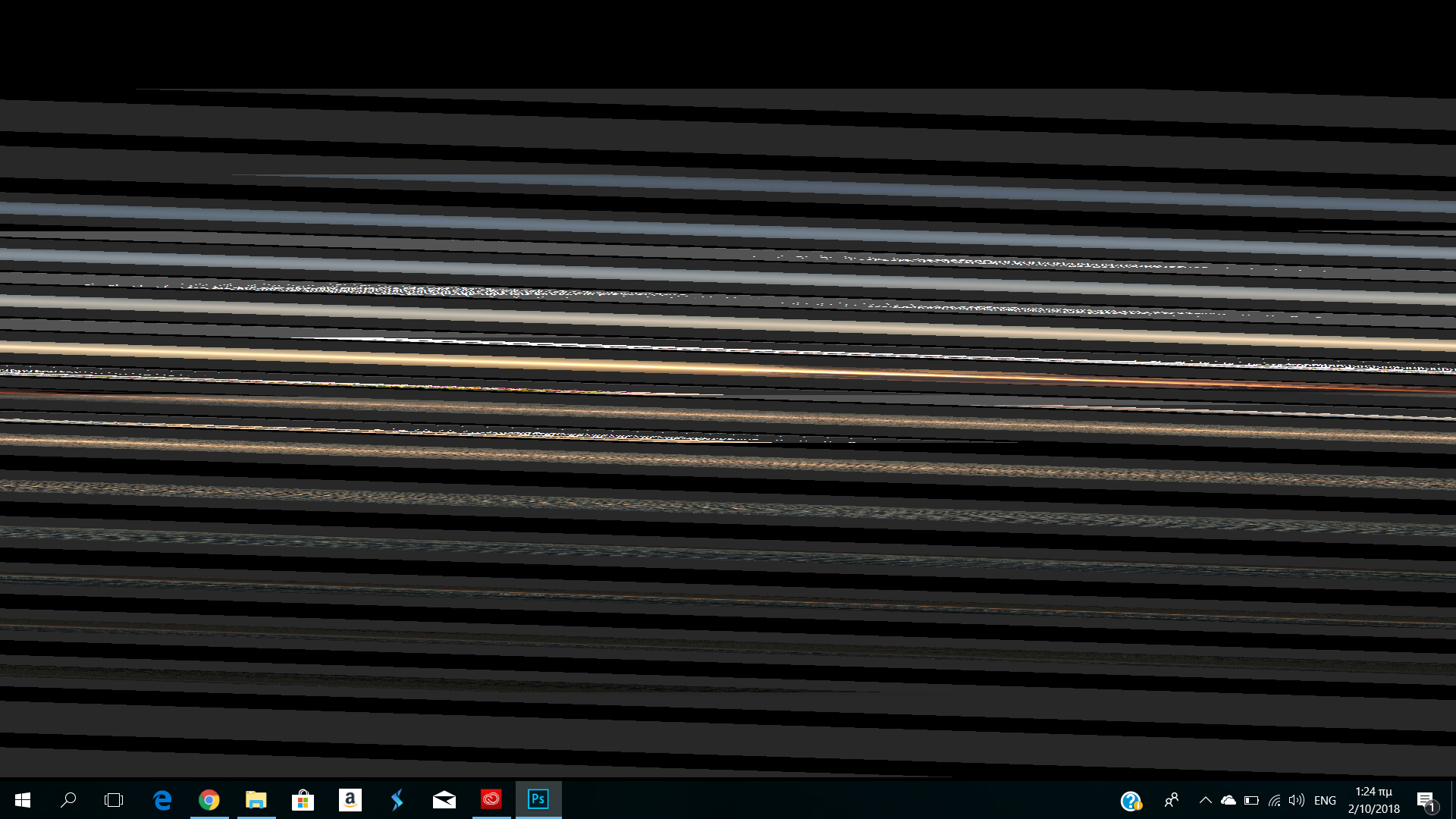This screenshot has width=1456, height=819.
Task: Open the Mail app
Action: [x=444, y=800]
